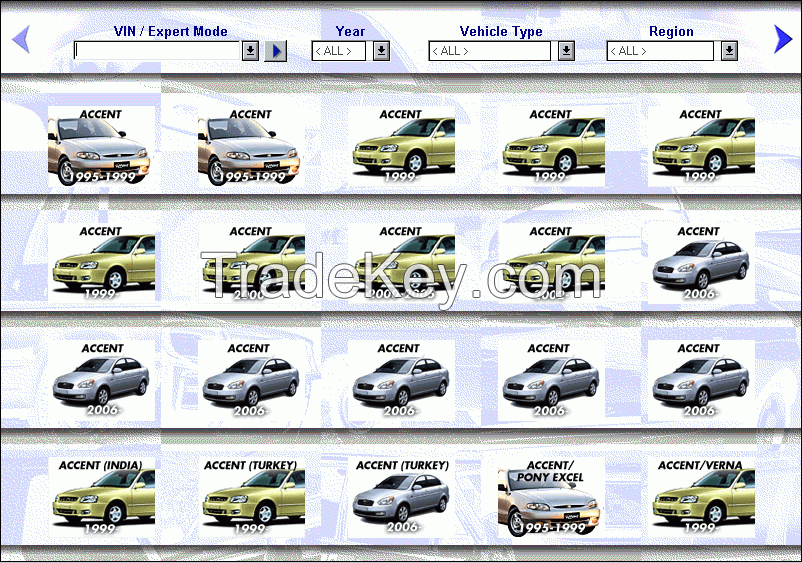Viewport: 802px width, 563px height.
Task: Select the last ACCENT 1999 thumbnail in top row
Action: [701, 147]
